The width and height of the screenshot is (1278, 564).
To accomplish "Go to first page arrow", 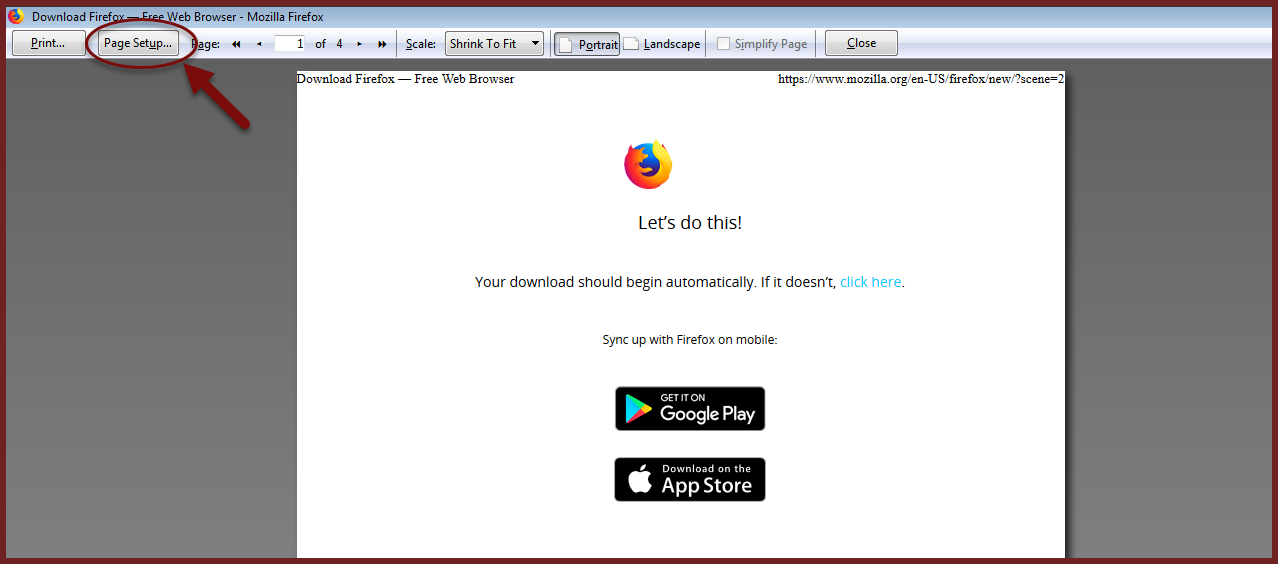I will point(237,44).
